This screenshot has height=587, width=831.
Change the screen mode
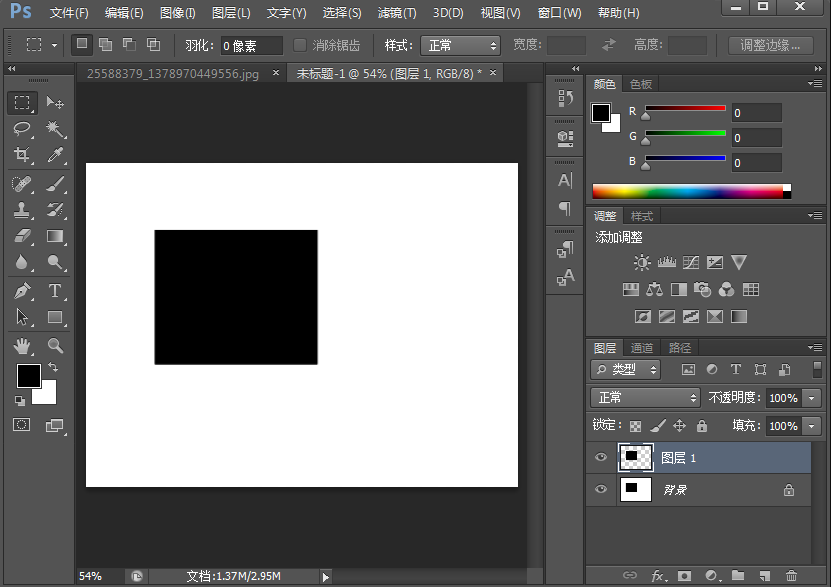pos(55,425)
